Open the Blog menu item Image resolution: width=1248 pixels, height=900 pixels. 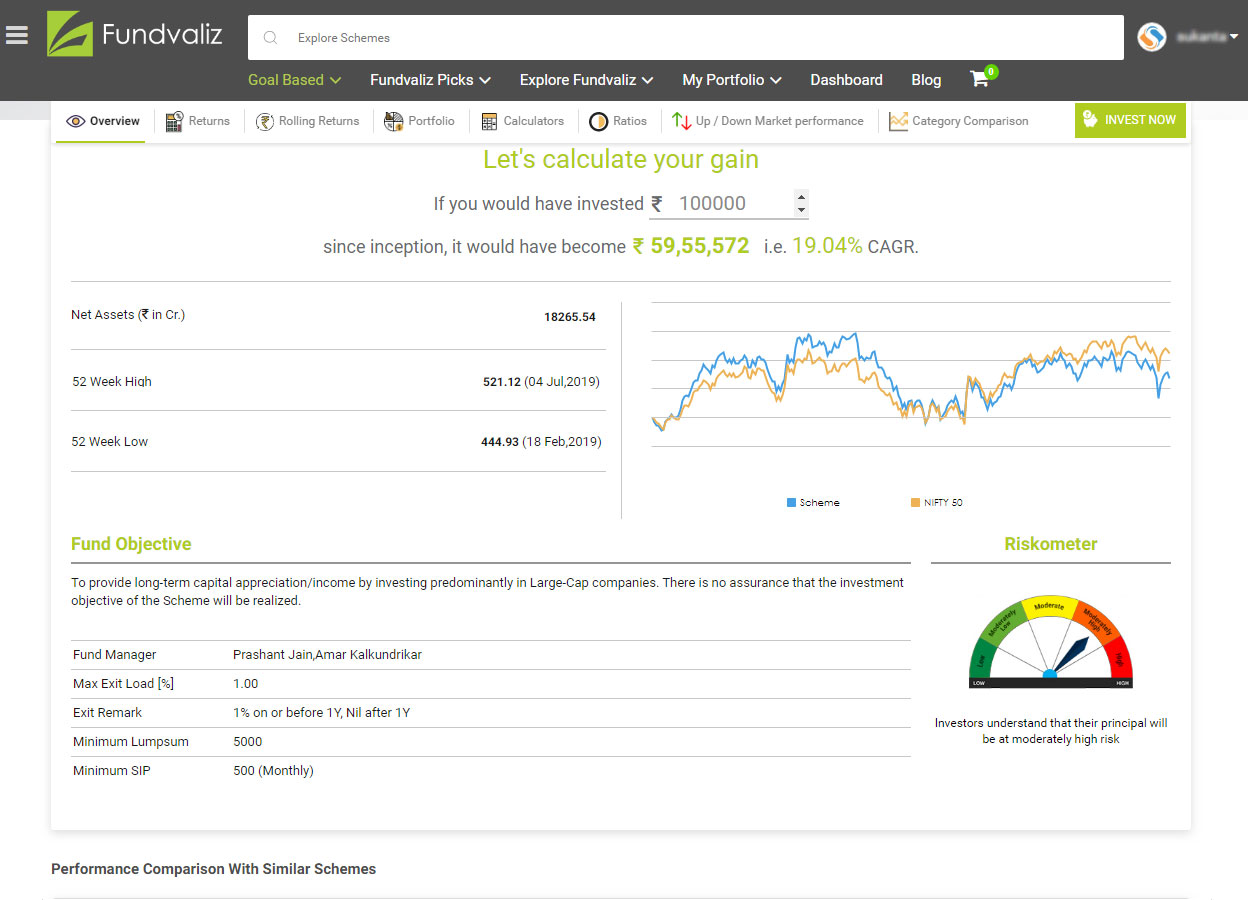tap(926, 80)
